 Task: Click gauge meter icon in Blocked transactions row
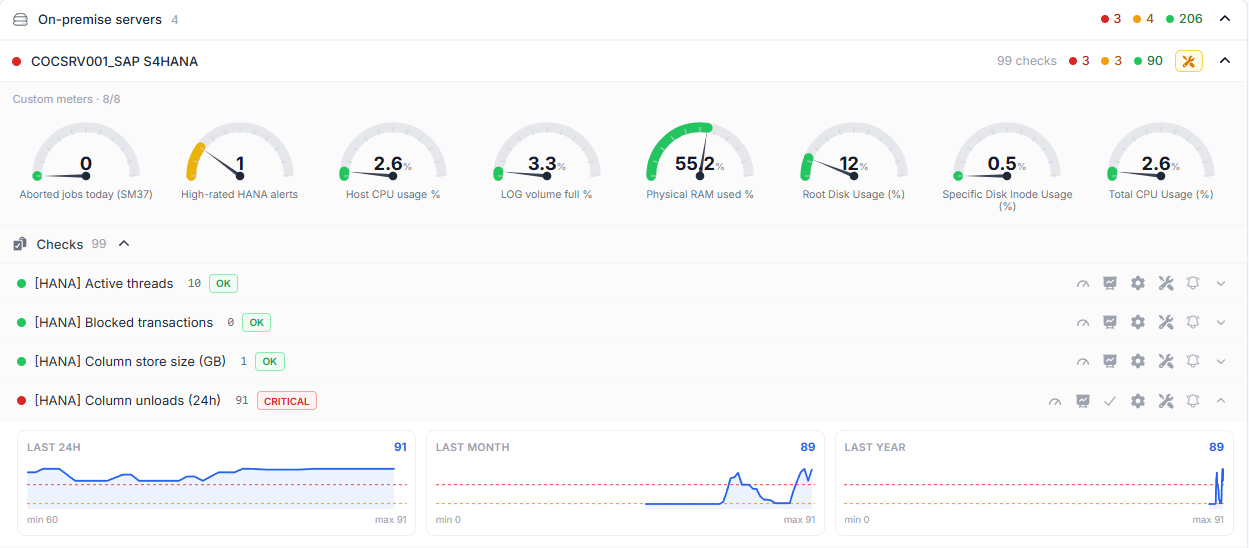click(x=1083, y=322)
